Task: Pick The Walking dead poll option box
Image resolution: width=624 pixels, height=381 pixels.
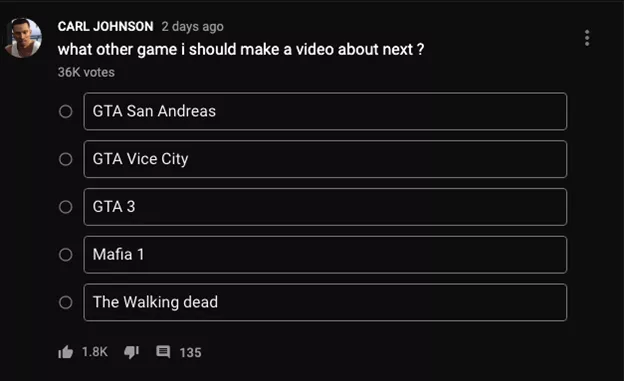Action: [325, 303]
